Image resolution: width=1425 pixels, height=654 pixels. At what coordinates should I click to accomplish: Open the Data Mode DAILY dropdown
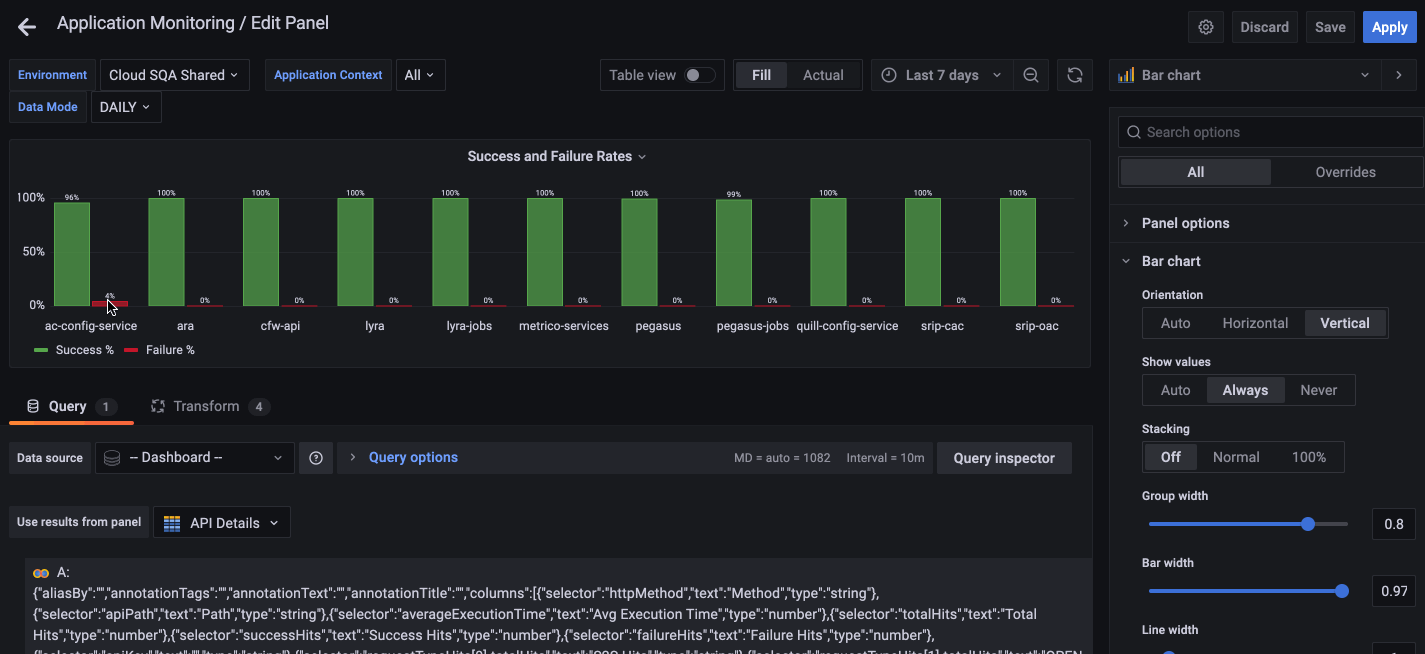click(x=125, y=106)
